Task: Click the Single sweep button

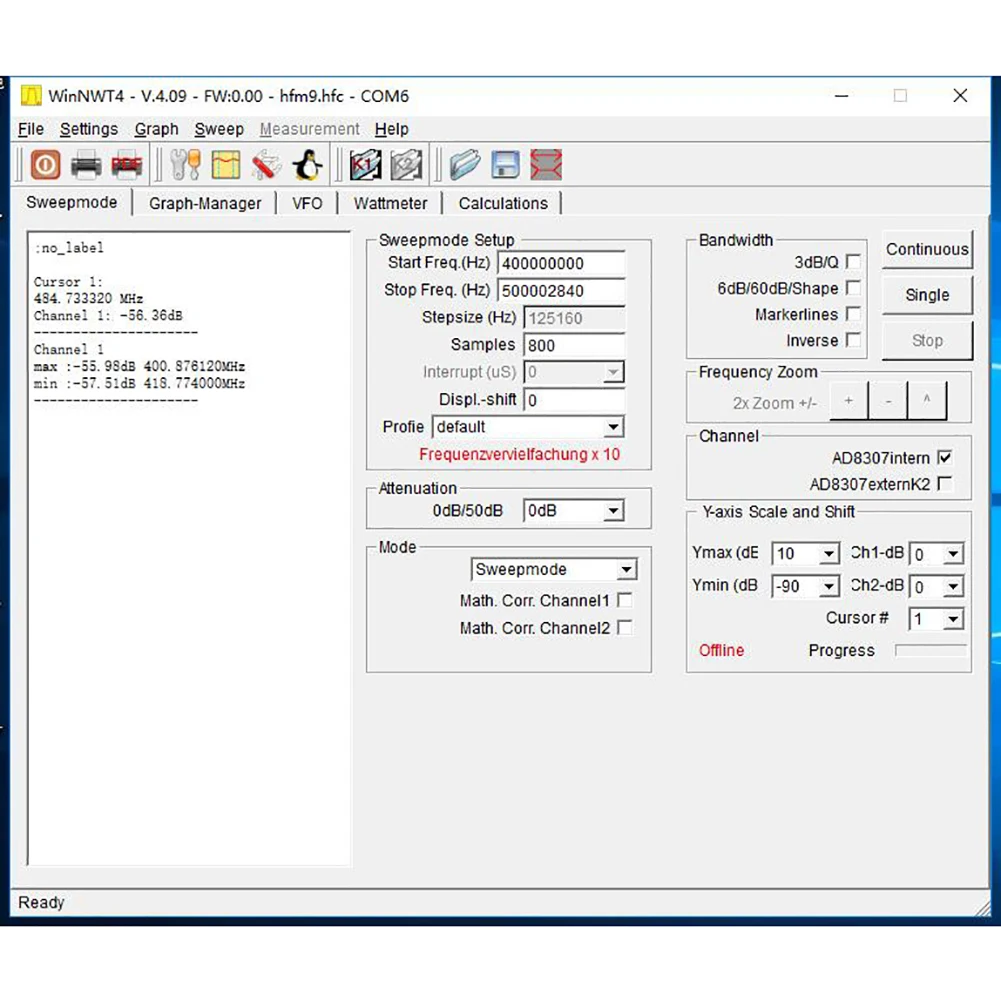Action: click(x=927, y=295)
